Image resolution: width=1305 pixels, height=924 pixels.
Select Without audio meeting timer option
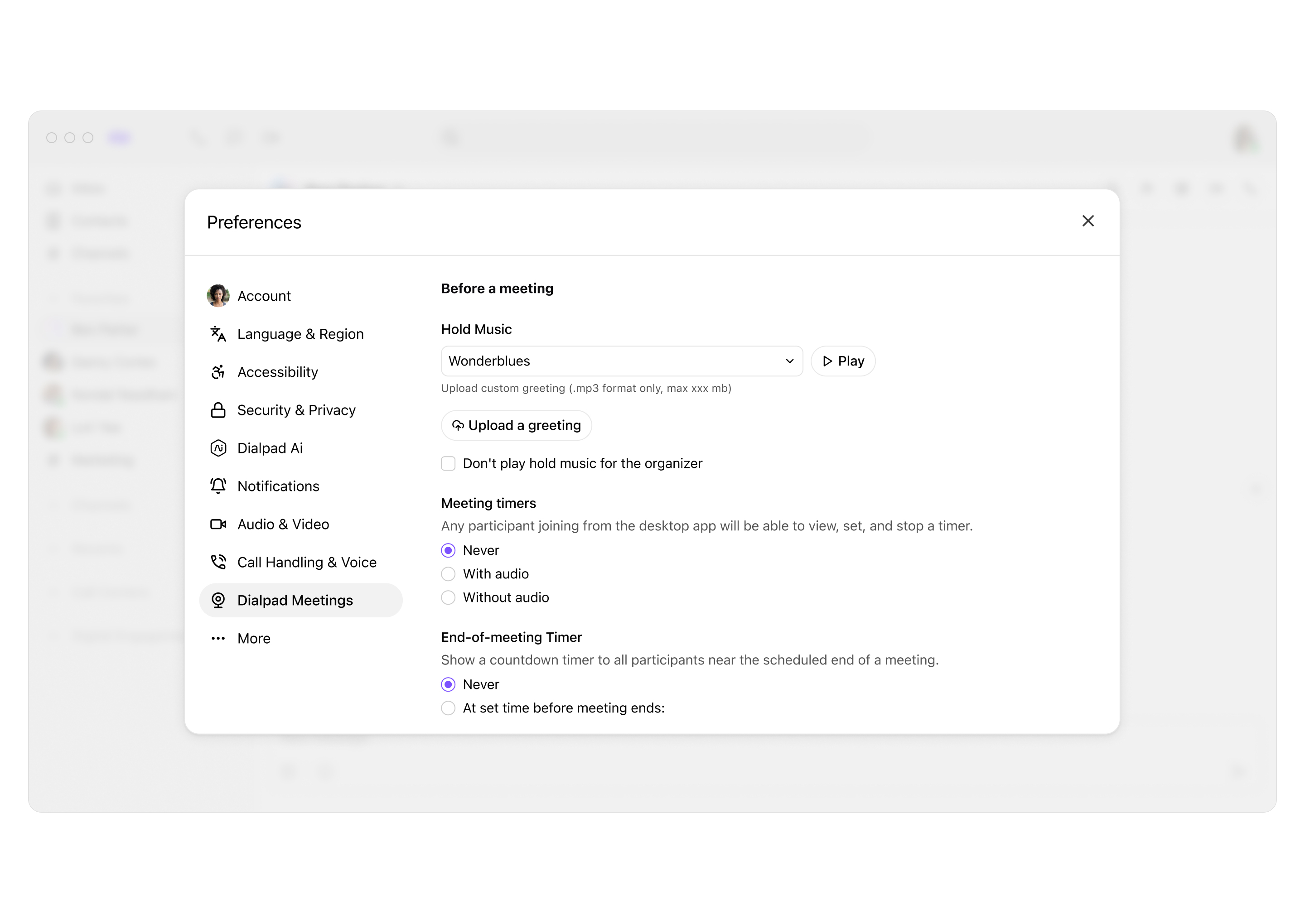449,597
